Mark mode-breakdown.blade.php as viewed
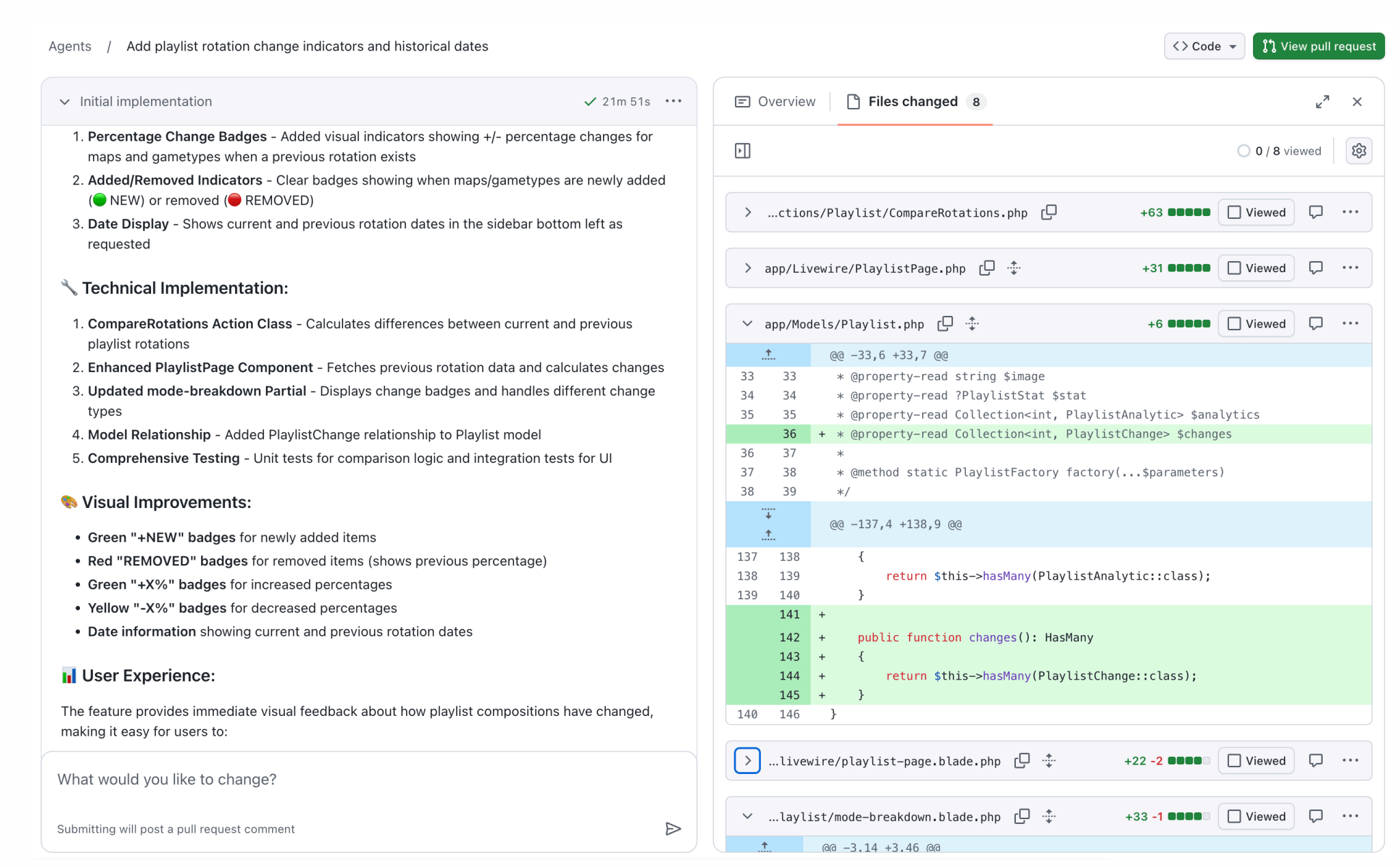Screen dimensions: 1400x867 point(1256,816)
